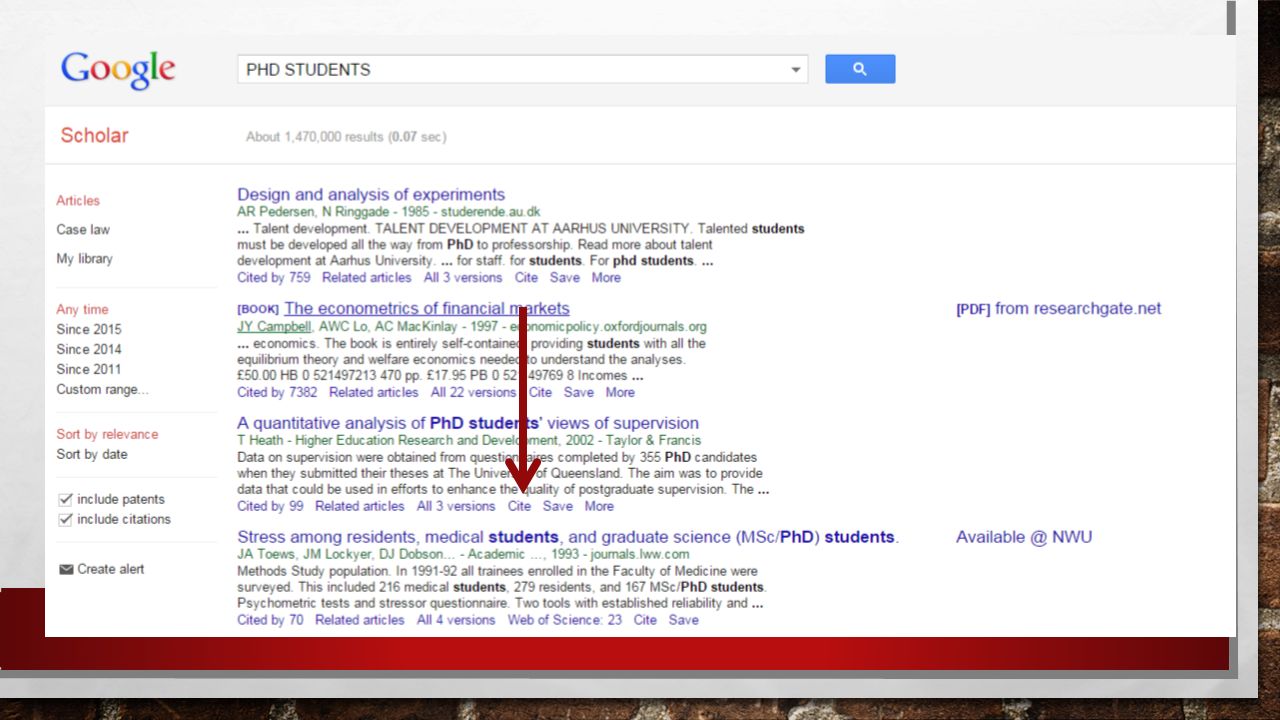Open Cited by 70 link
1280x720 pixels.
pyautogui.click(x=270, y=620)
